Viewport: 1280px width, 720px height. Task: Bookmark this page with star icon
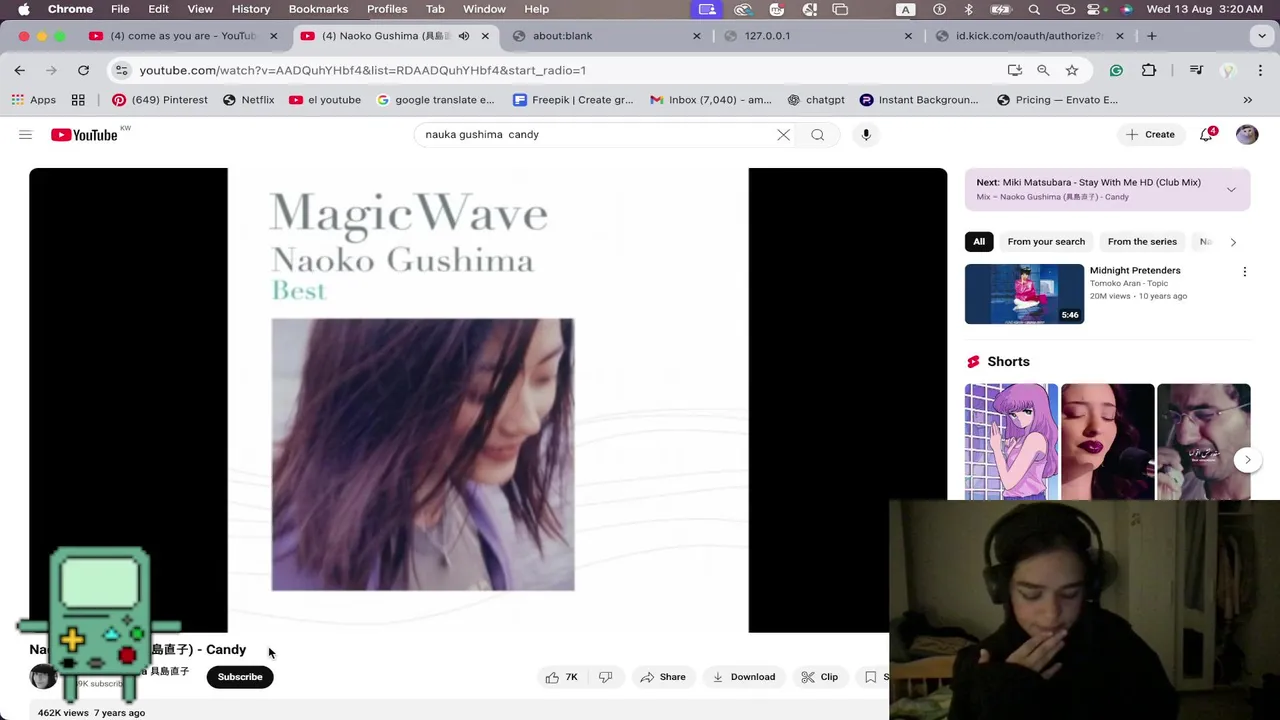coord(1072,70)
